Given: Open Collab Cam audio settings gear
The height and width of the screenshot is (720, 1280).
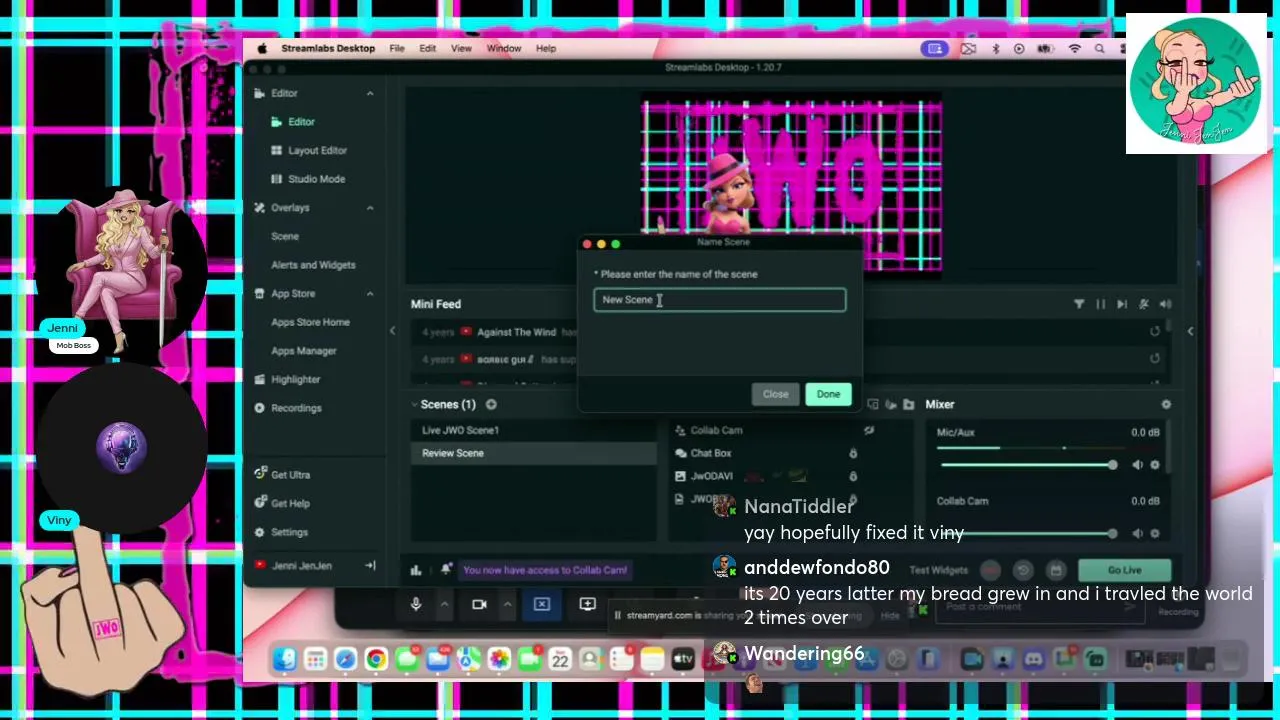Looking at the screenshot, I should pyautogui.click(x=1155, y=534).
